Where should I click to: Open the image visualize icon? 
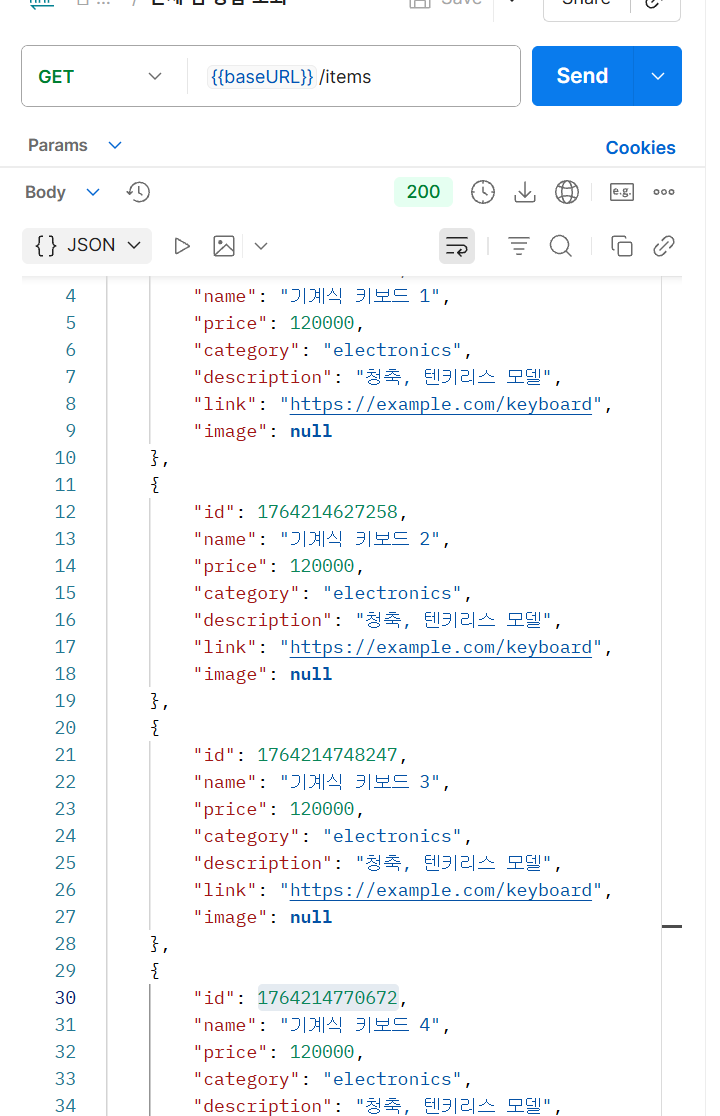[224, 246]
